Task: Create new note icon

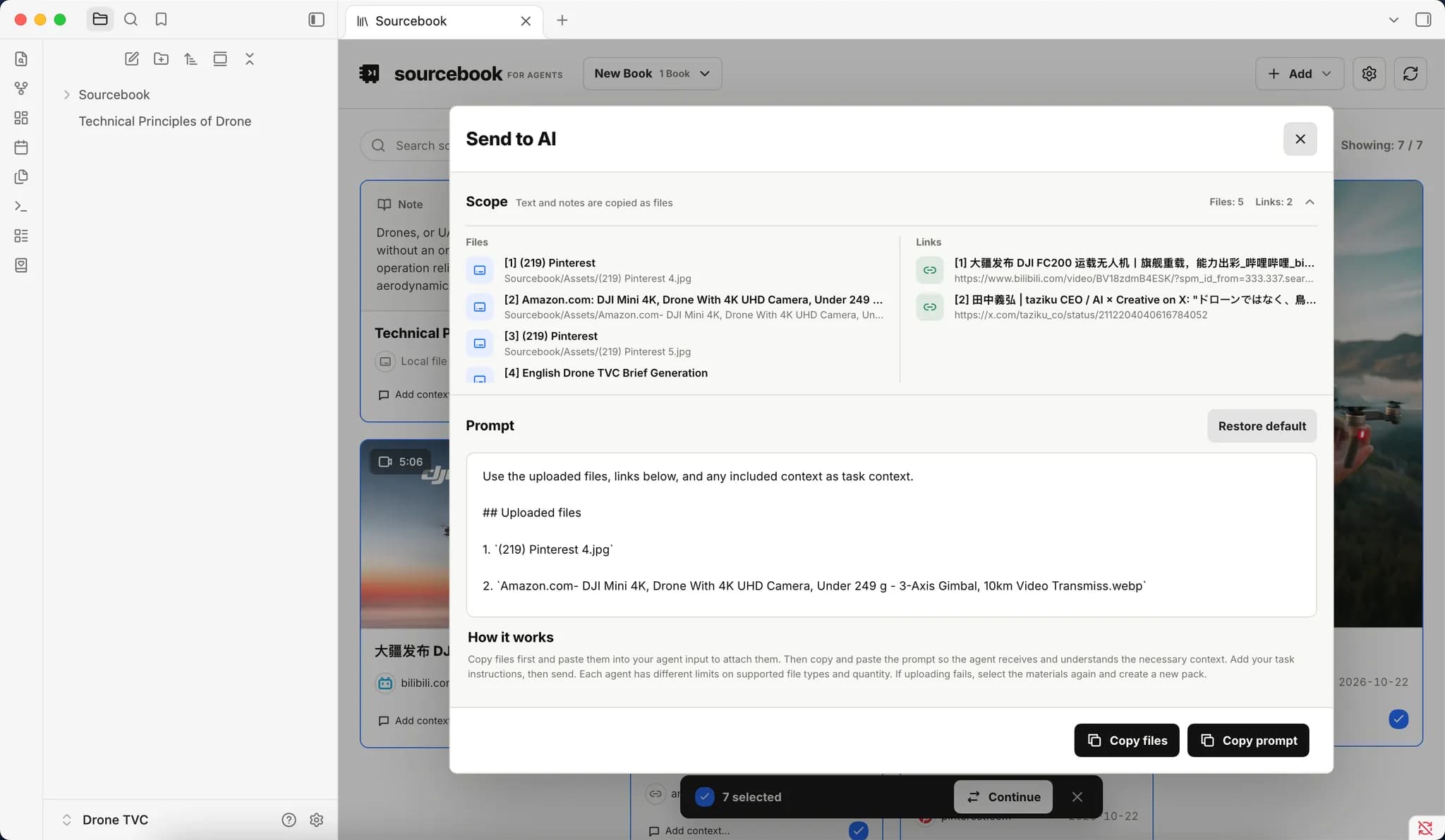Action: [132, 59]
